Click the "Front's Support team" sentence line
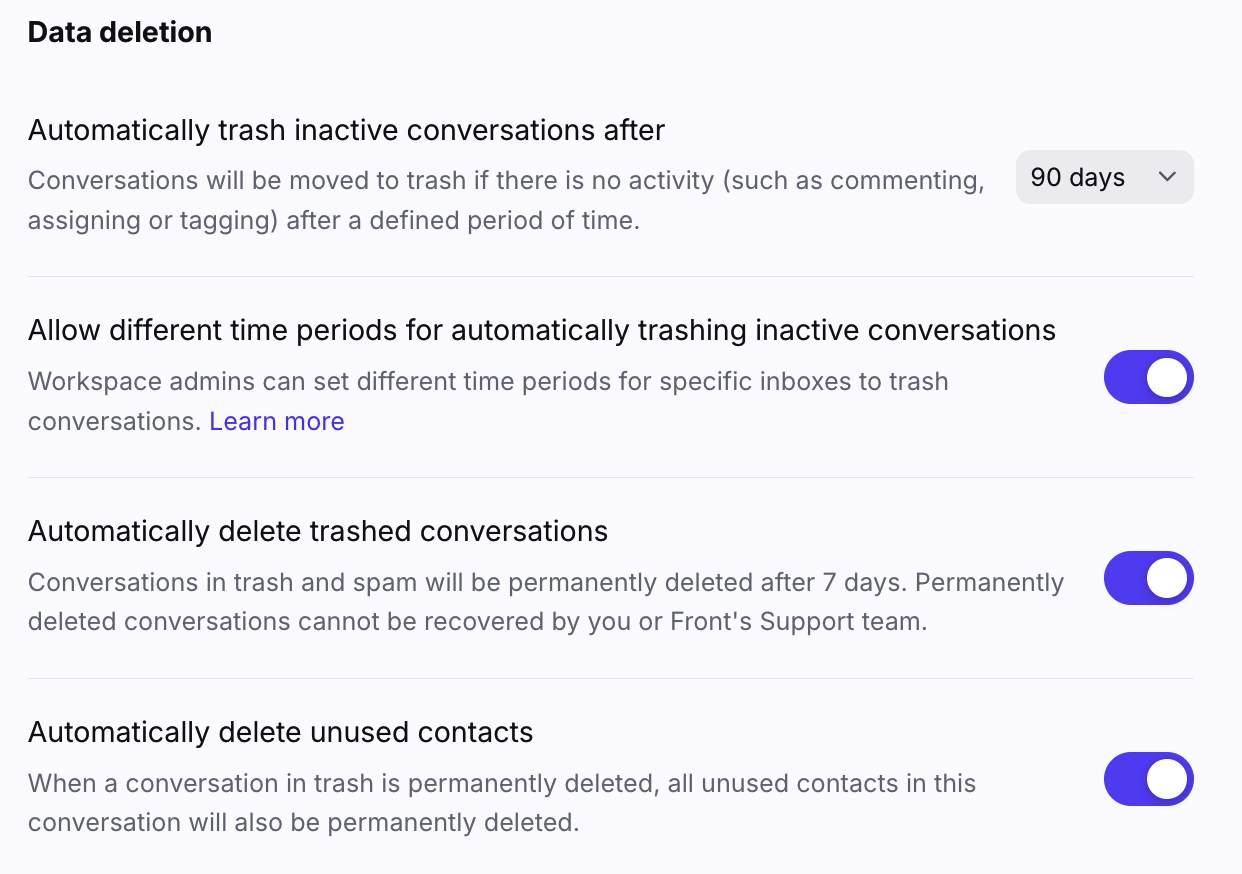This screenshot has height=874, width=1242. click(x=477, y=621)
